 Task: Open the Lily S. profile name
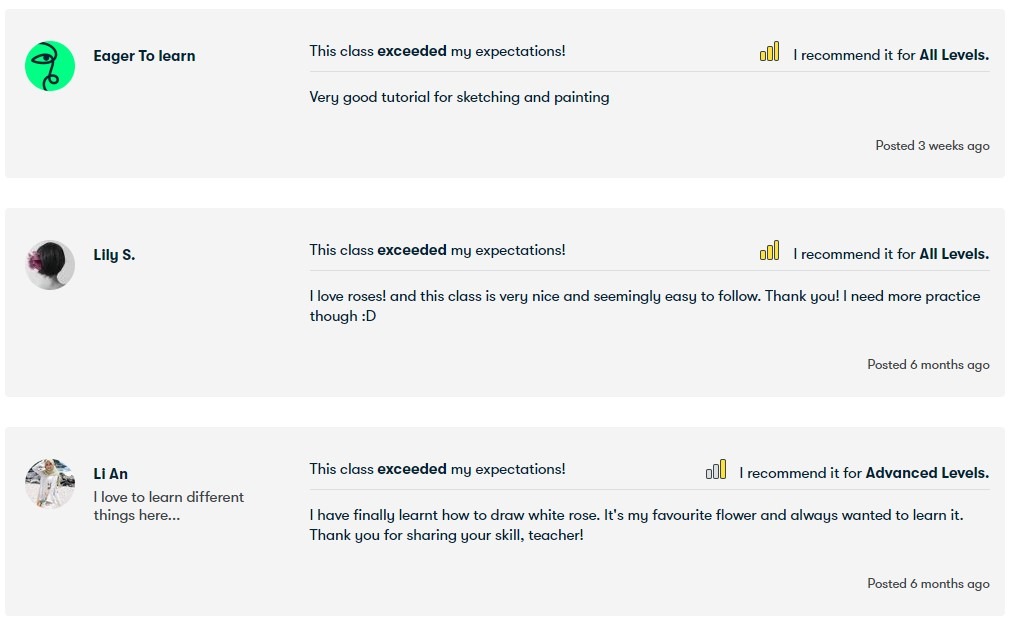pos(114,255)
